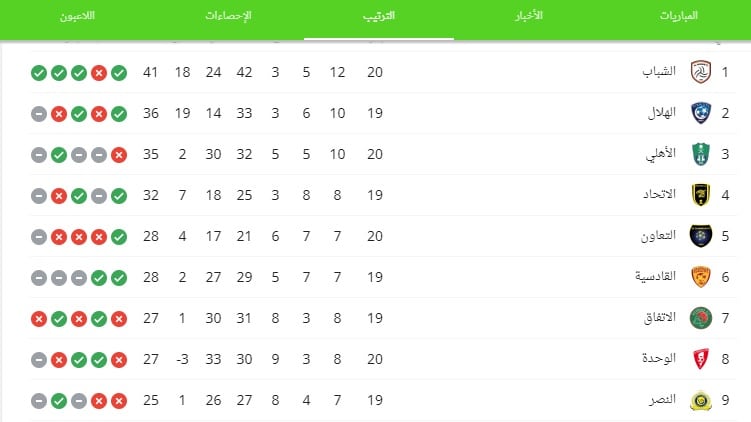The width and height of the screenshot is (751, 422).
Task: Go to the اللاعبون tab
Action: pyautogui.click(x=77, y=16)
